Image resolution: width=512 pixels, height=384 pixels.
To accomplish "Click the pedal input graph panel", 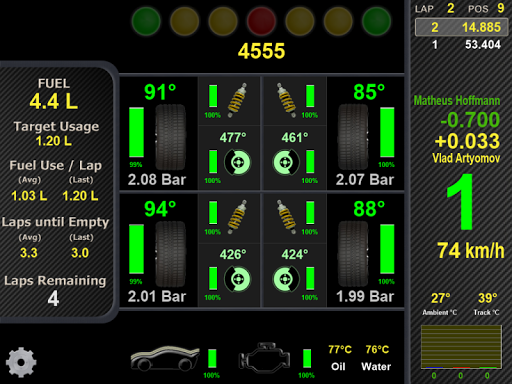I will coord(461,347).
